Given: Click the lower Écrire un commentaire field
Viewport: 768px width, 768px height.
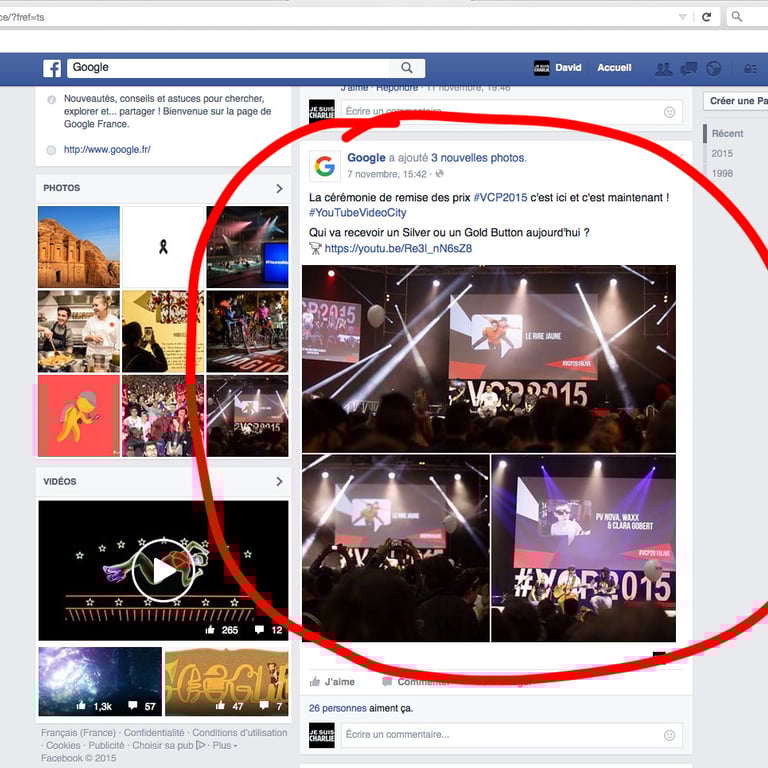Looking at the screenshot, I should click(511, 735).
